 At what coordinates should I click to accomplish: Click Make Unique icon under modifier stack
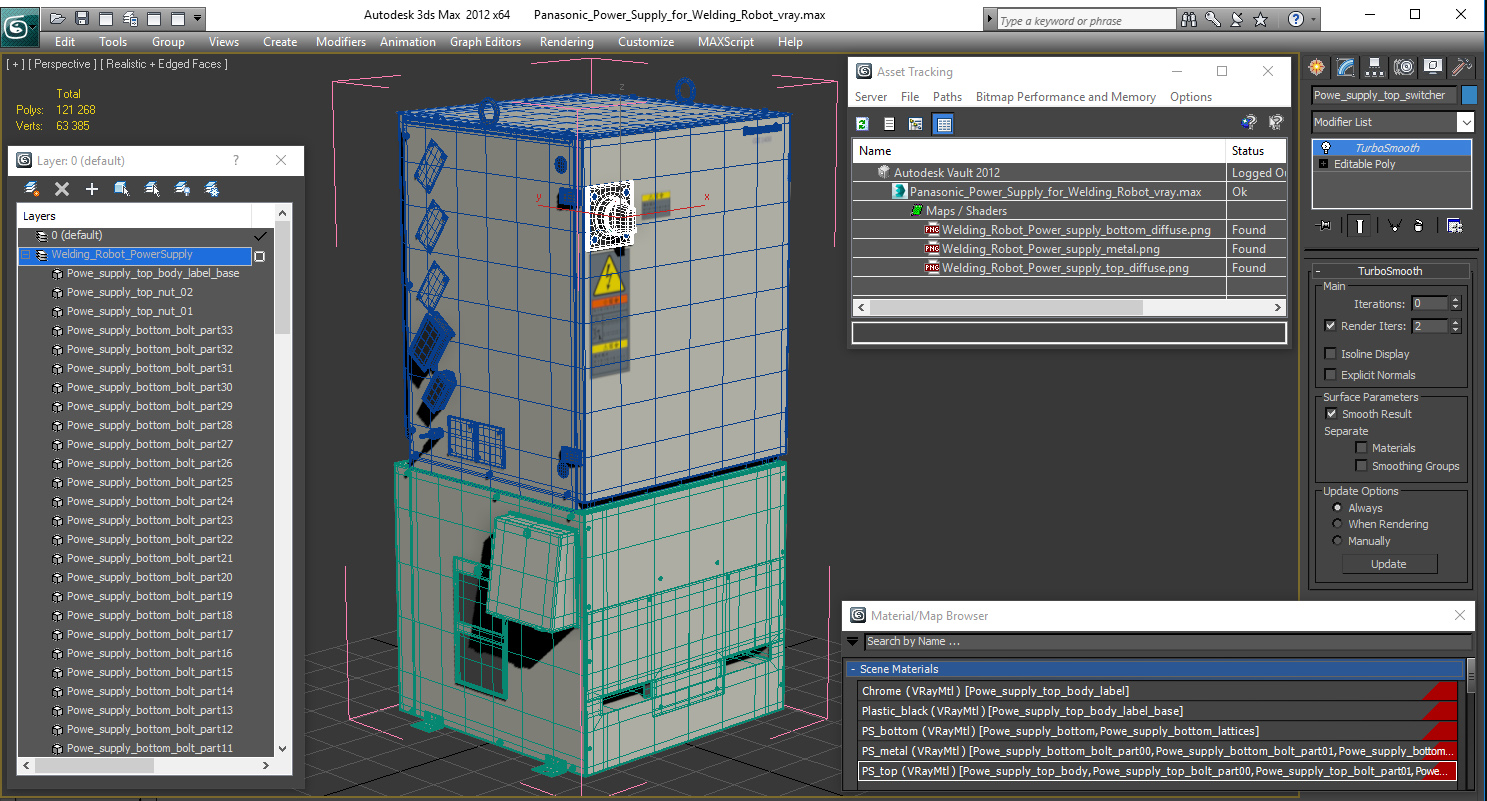1395,226
